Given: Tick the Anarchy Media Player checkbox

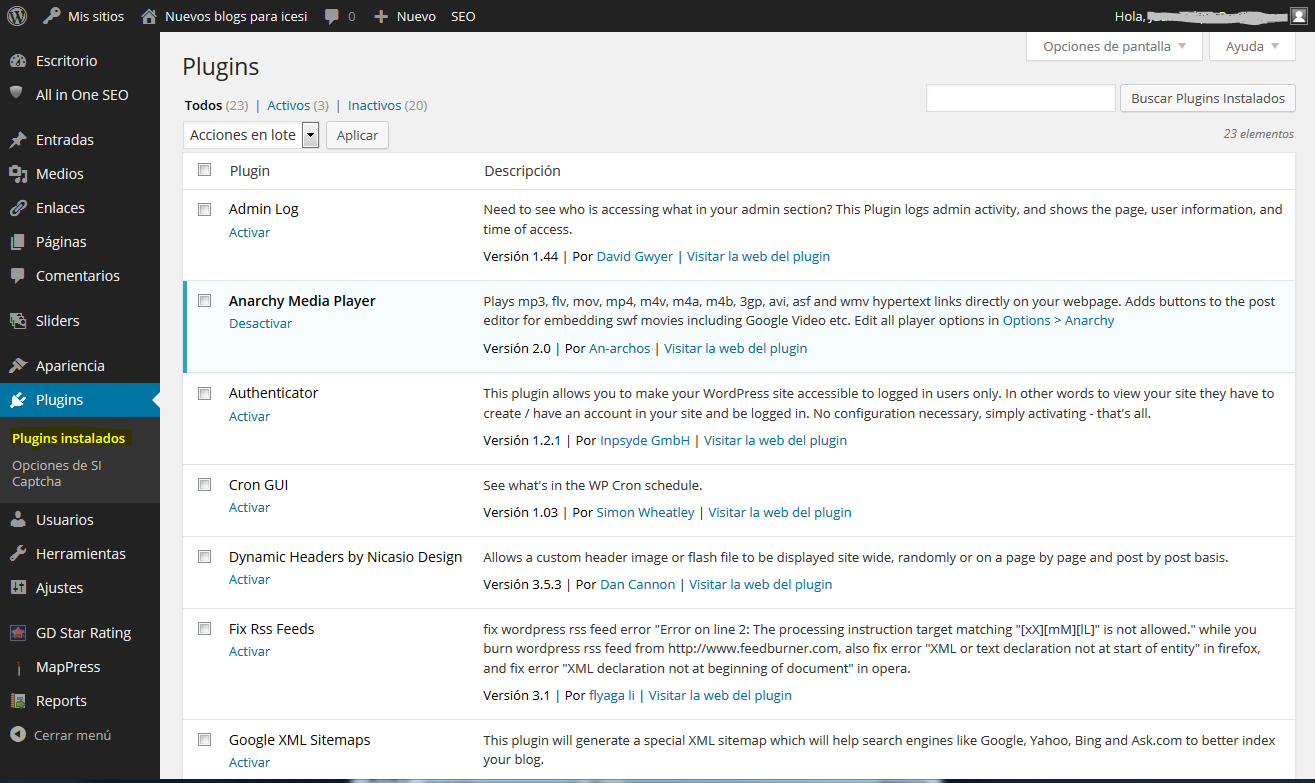Looking at the screenshot, I should click(x=205, y=301).
